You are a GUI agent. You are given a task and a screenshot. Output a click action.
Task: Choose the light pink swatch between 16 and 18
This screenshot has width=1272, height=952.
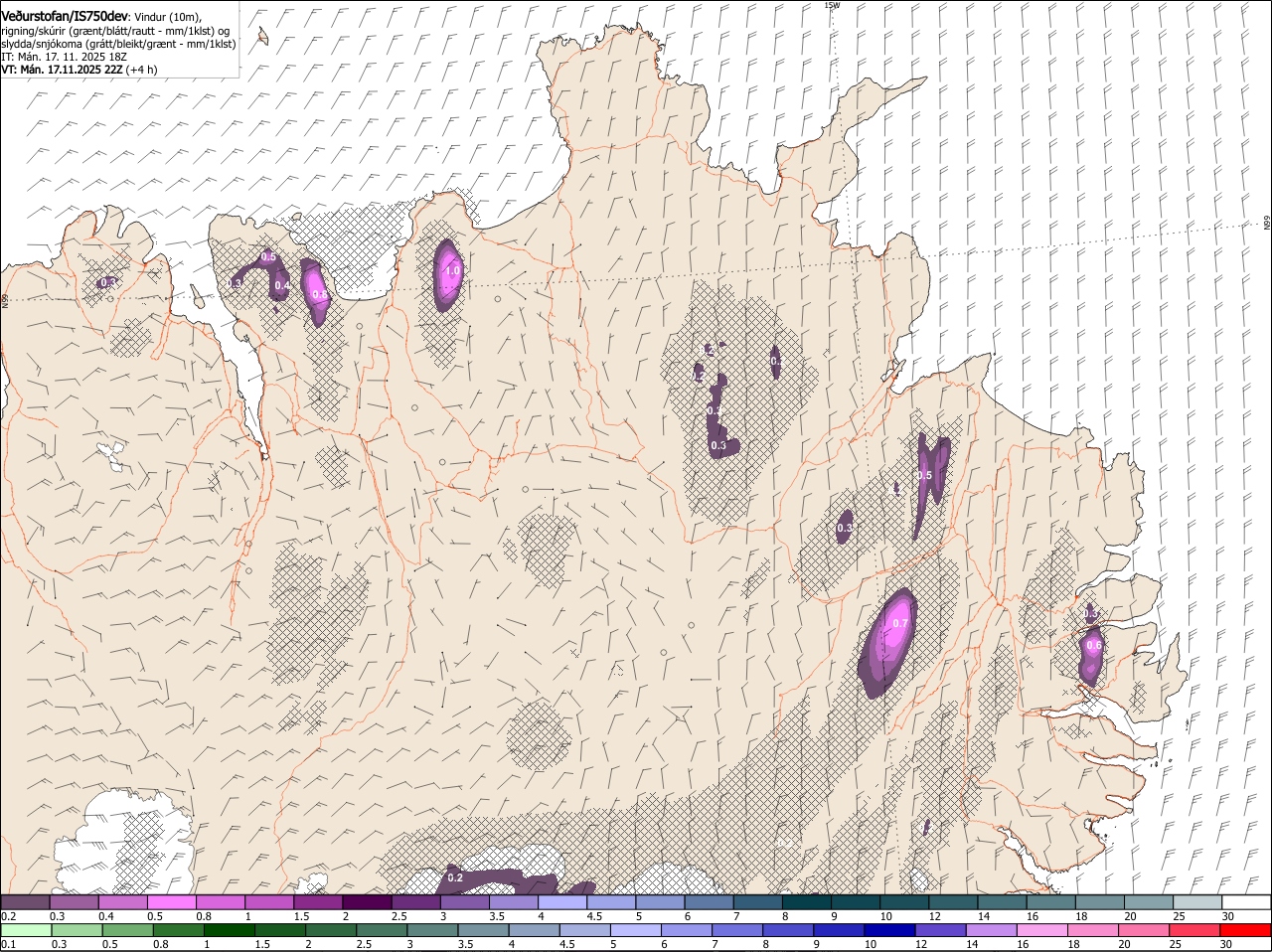coord(1042,930)
